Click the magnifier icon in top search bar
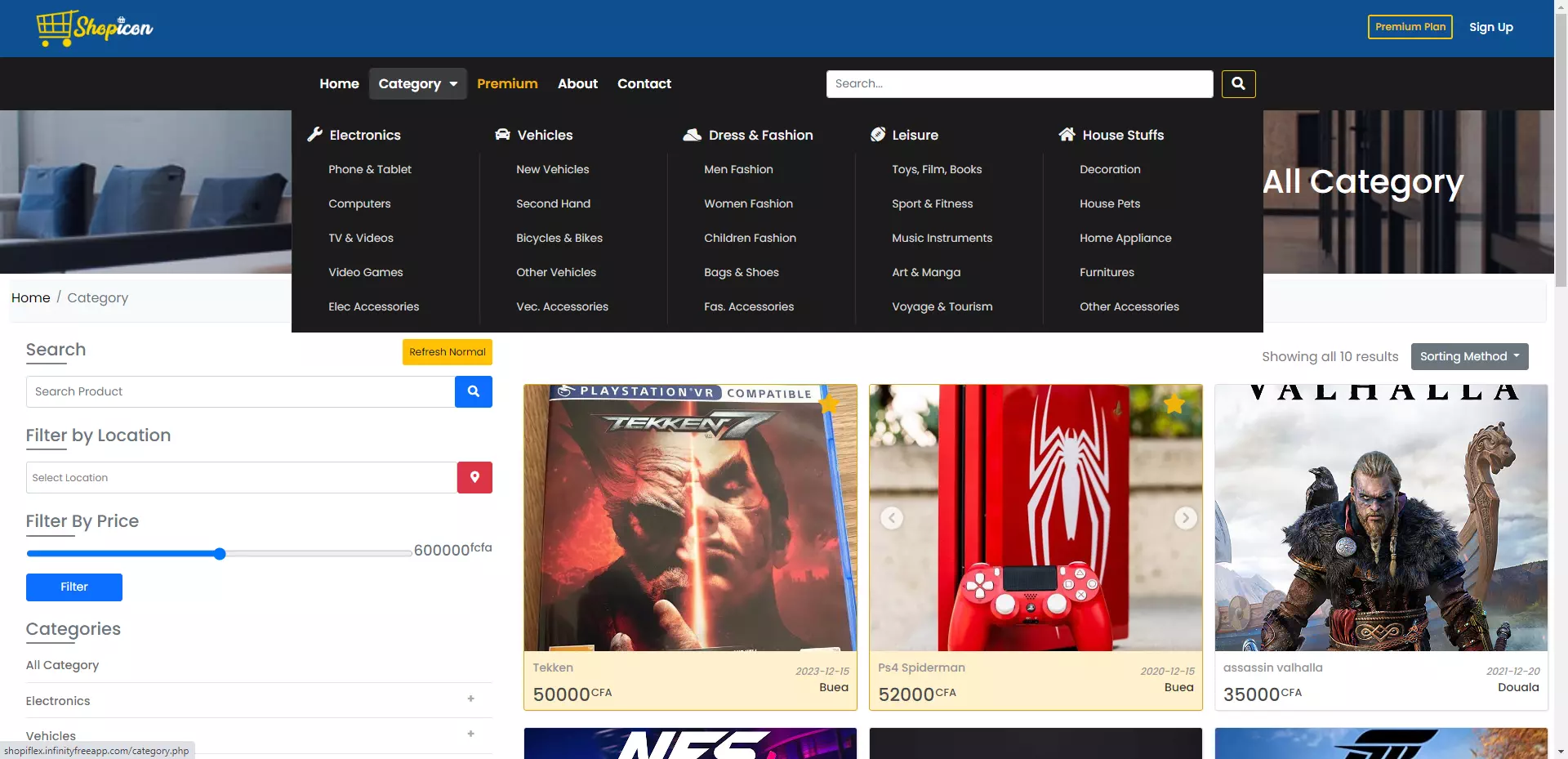Viewport: 1568px width, 759px height. [1238, 83]
